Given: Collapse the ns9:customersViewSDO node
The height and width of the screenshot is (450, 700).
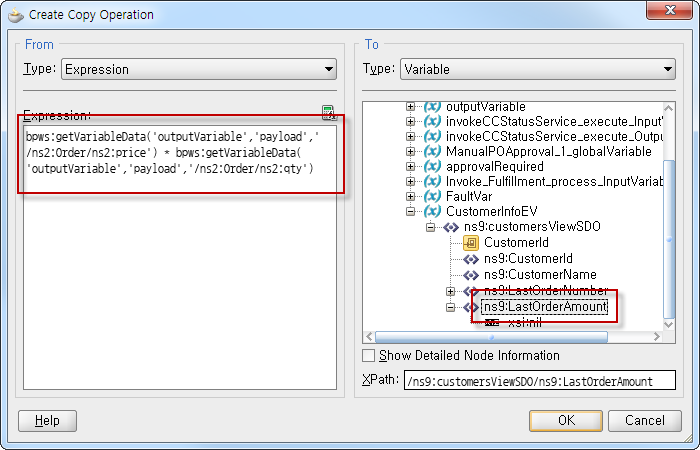Looking at the screenshot, I should click(430, 227).
